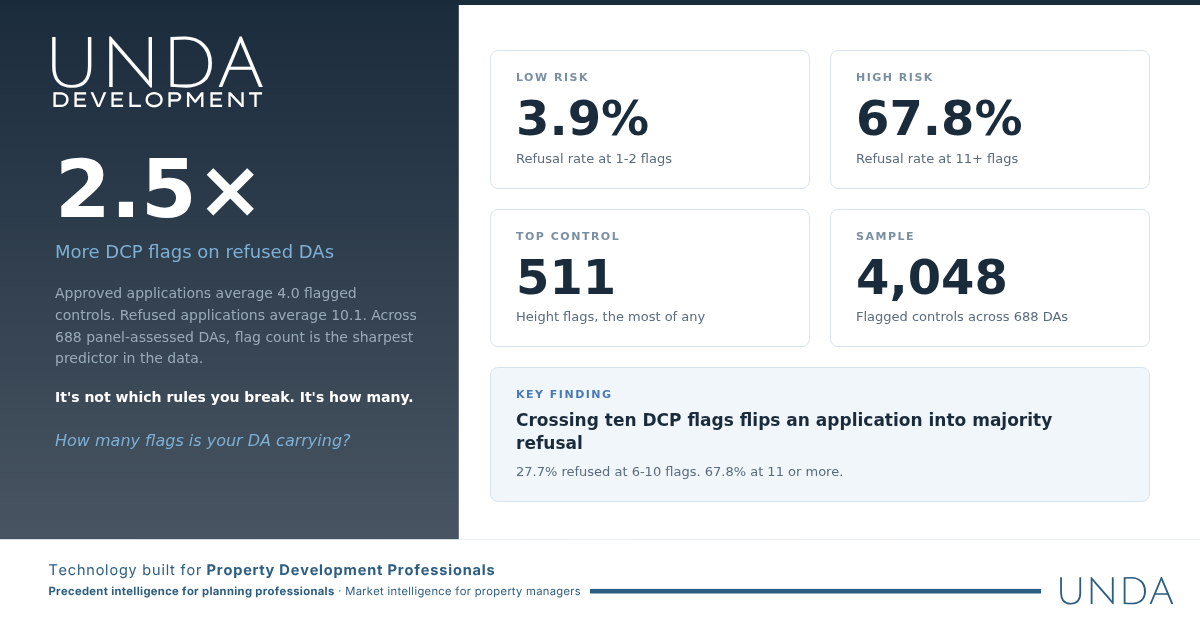
Task: Click the KEY FINDING label
Action: [x=564, y=394]
